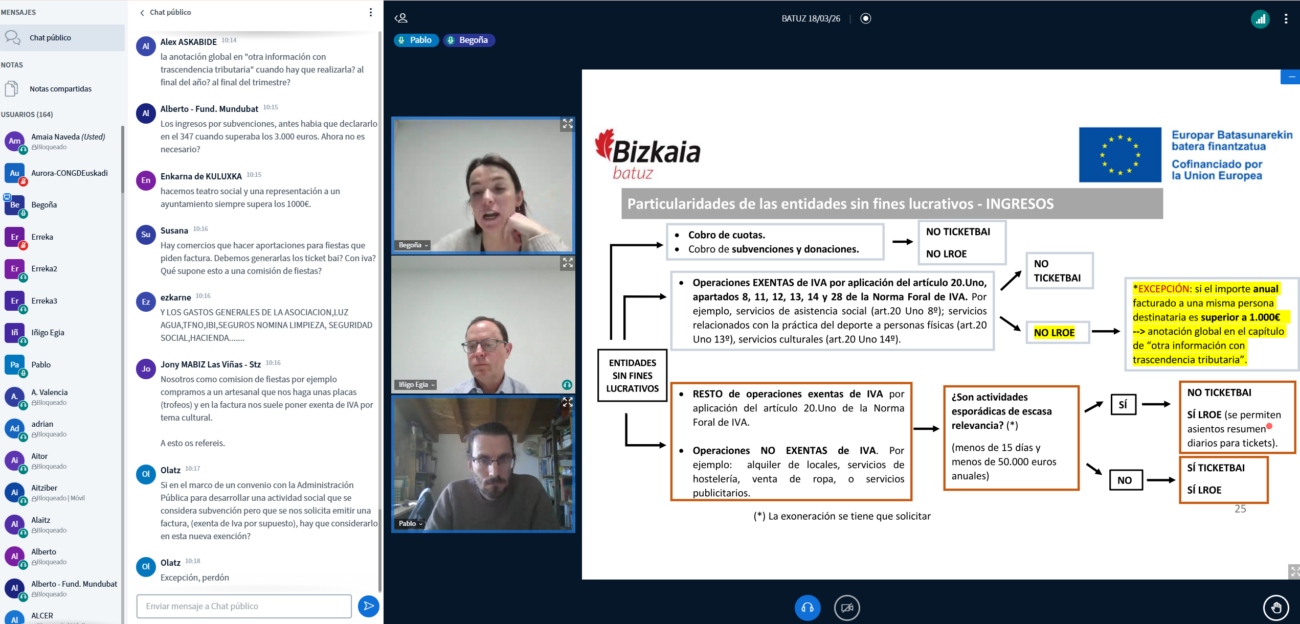Open the connection status indicator
1300x624 pixels.
pos(1259,18)
